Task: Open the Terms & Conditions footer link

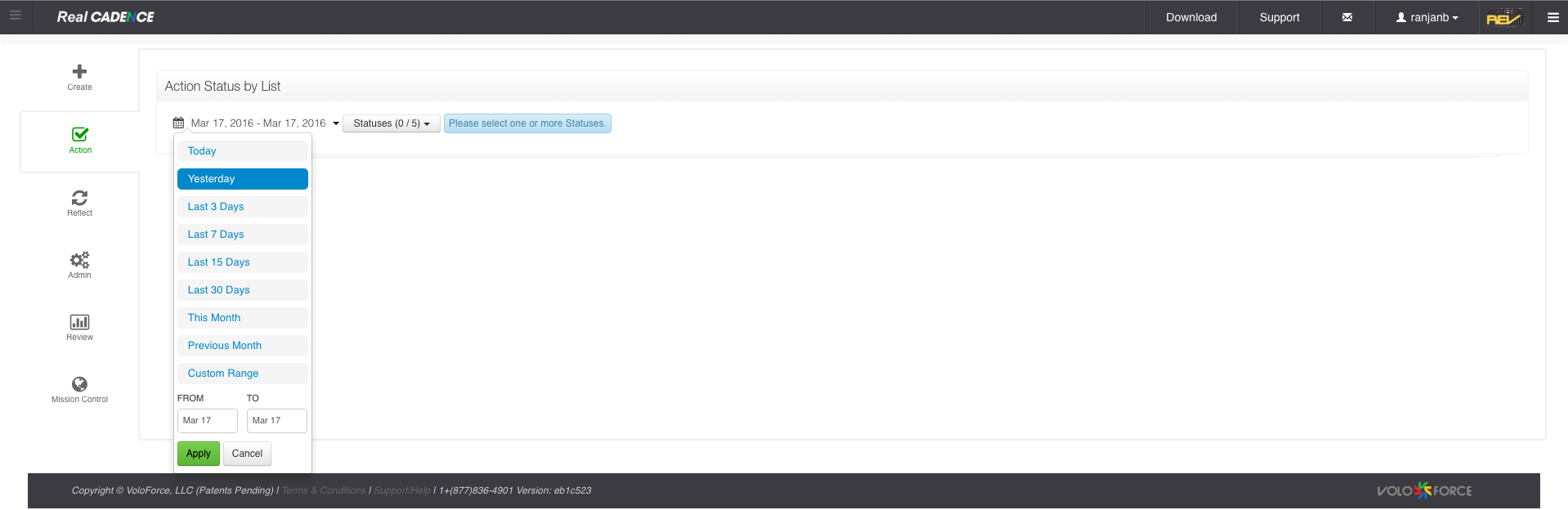Action: pyautogui.click(x=324, y=491)
